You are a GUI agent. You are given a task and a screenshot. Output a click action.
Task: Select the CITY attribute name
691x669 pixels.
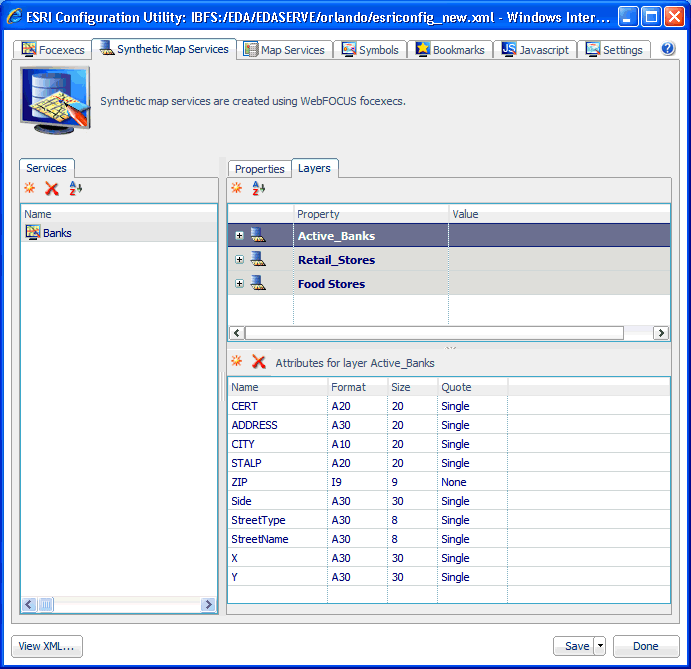(x=243, y=444)
